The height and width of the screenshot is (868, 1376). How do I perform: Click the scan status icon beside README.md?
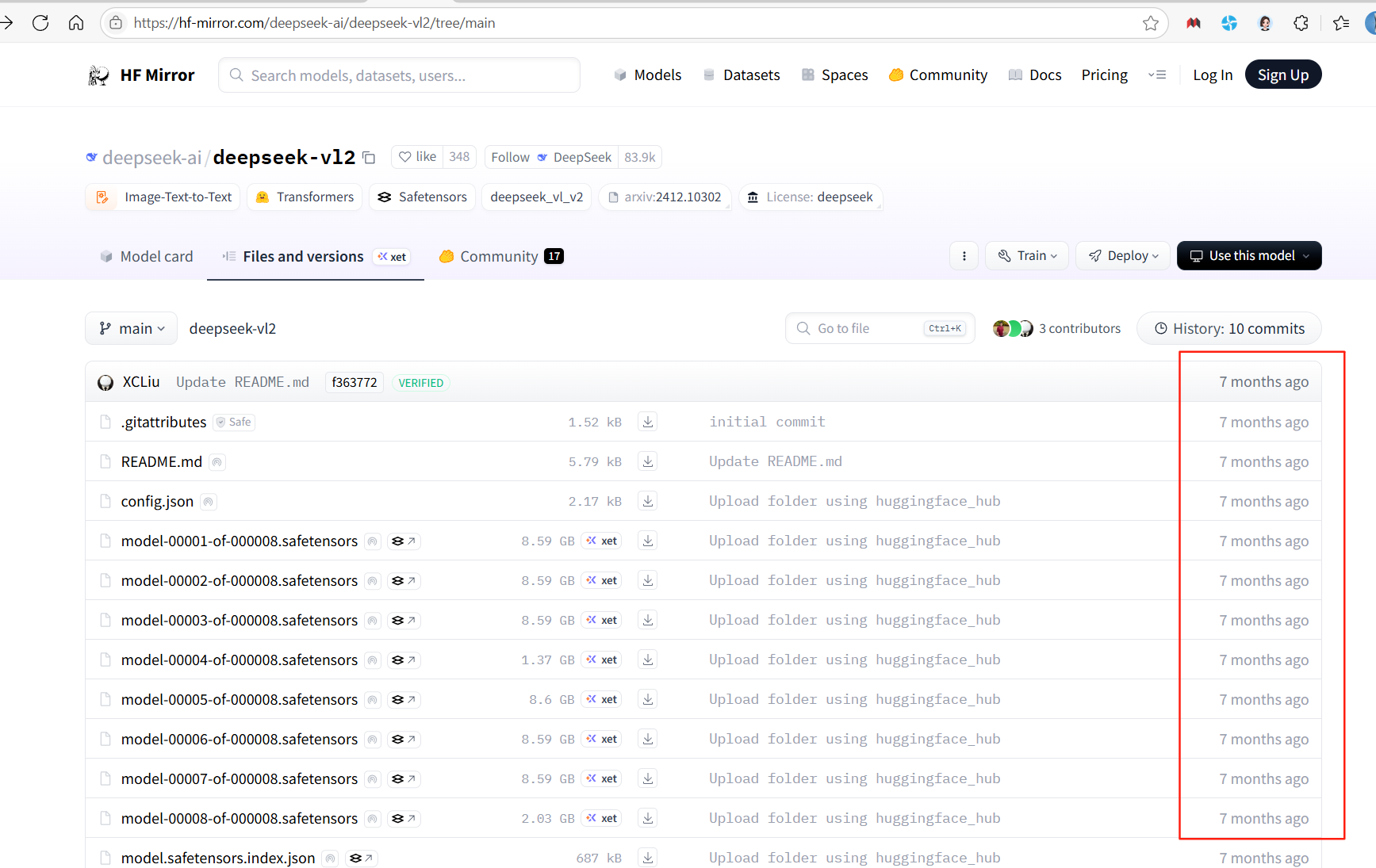click(x=217, y=462)
